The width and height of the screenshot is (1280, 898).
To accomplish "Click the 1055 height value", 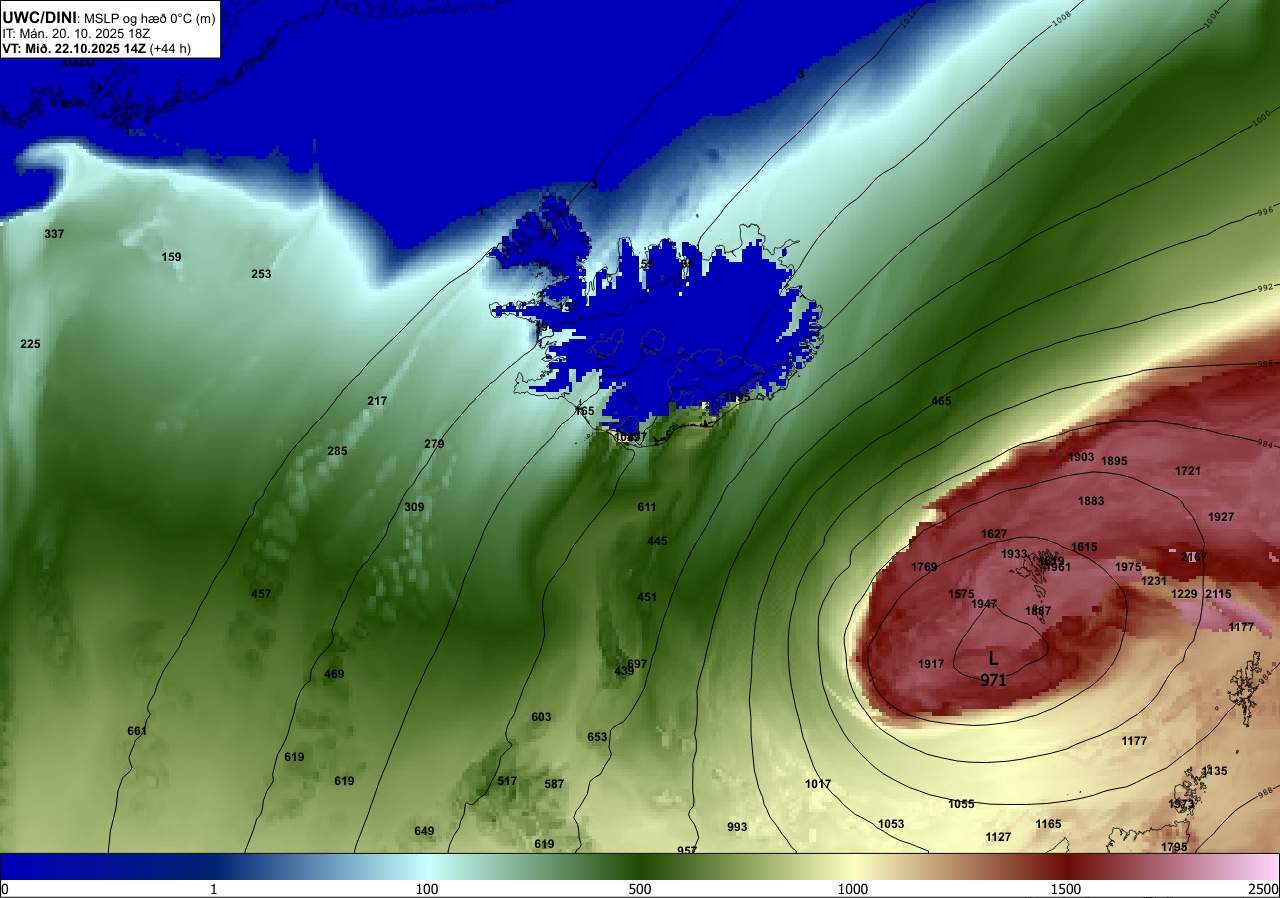I will (961, 804).
